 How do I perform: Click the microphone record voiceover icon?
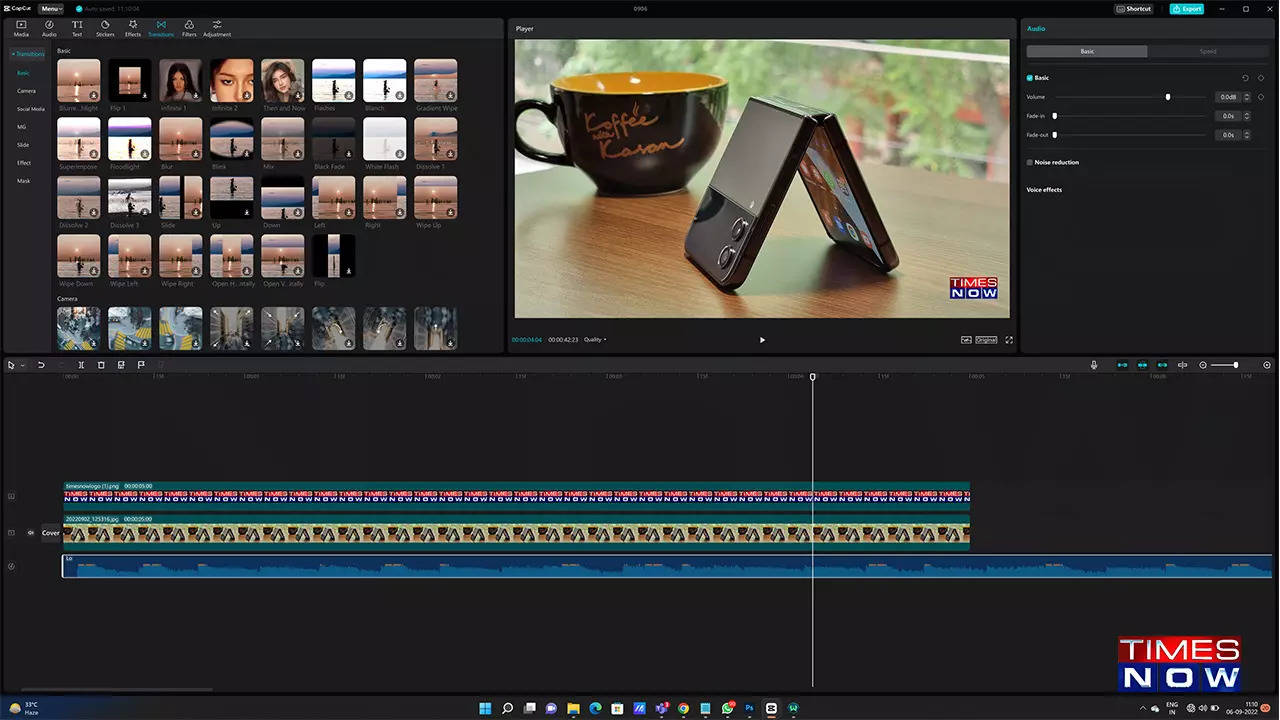pos(1094,365)
